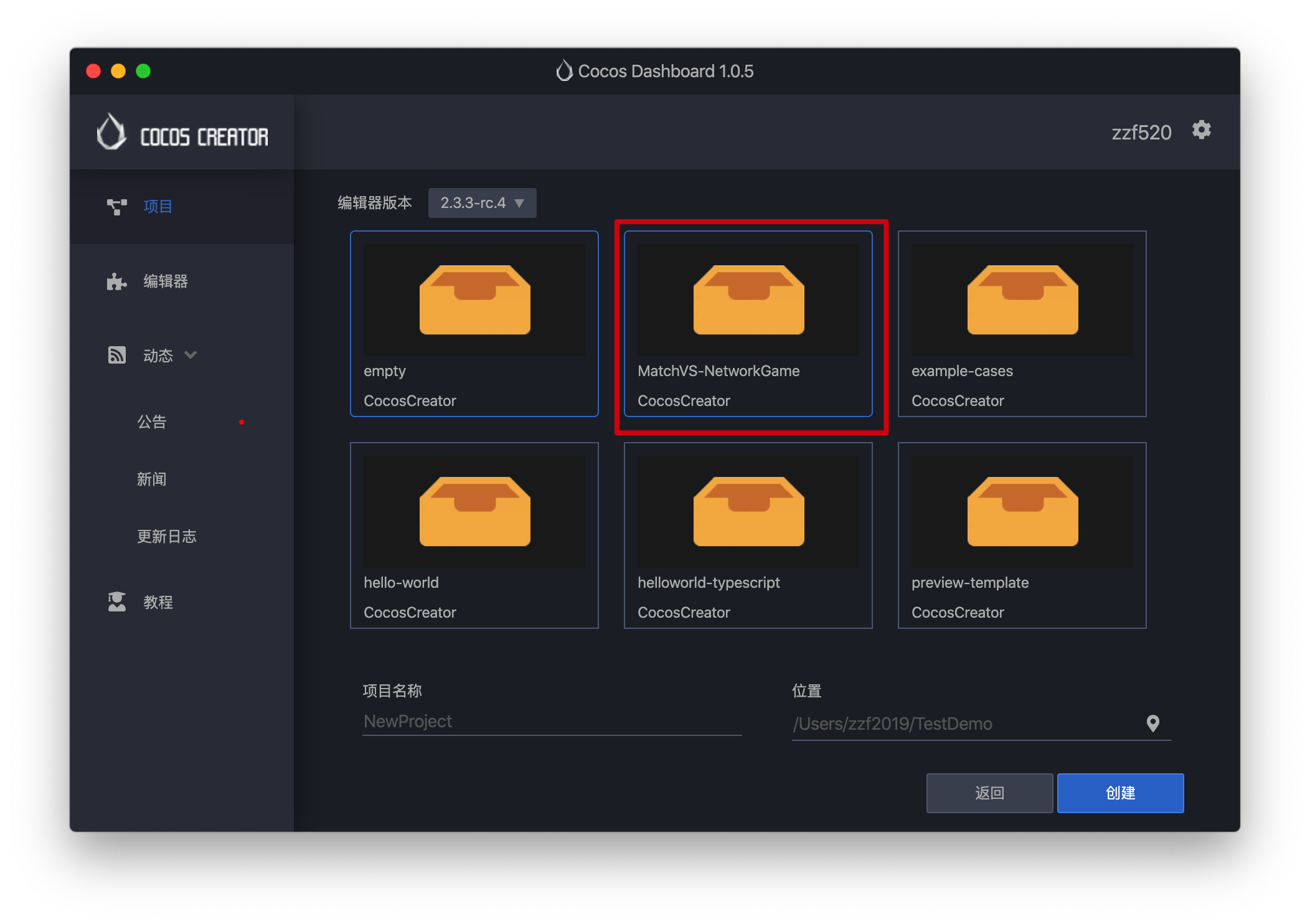Pick the helloworld-typescript template
The image size is (1310, 924).
click(x=748, y=535)
